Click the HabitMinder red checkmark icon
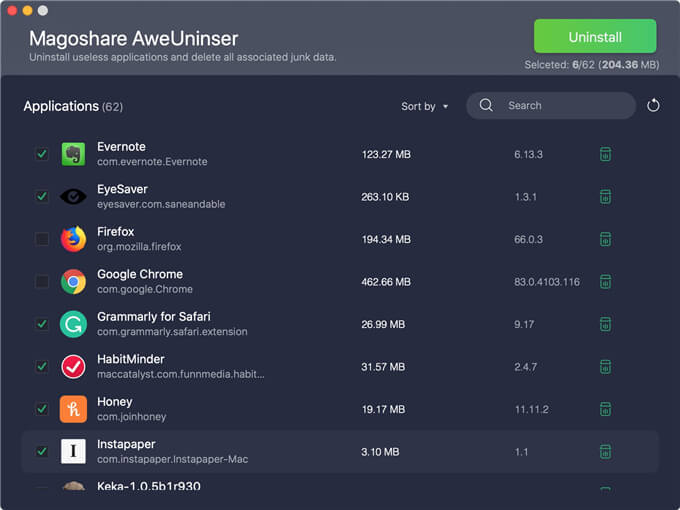 pos(73,366)
